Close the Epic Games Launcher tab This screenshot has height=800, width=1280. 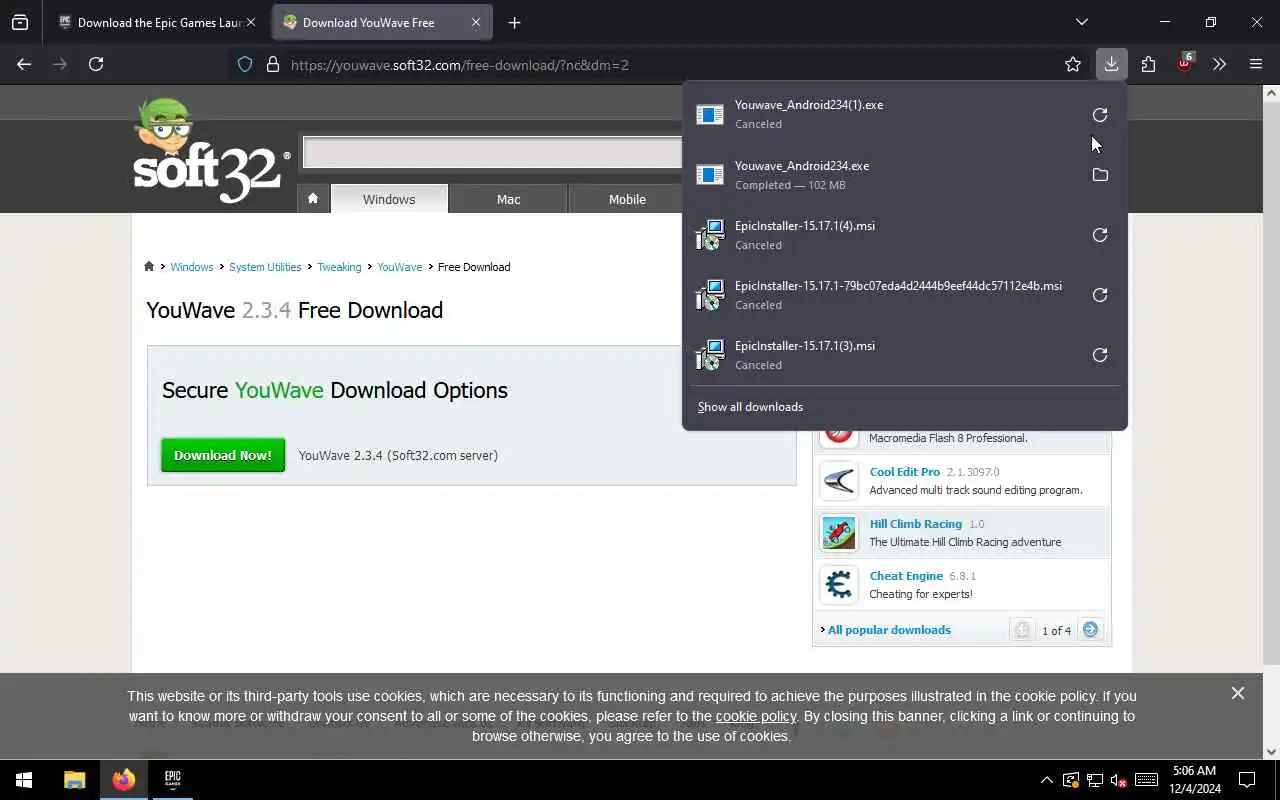(x=251, y=22)
